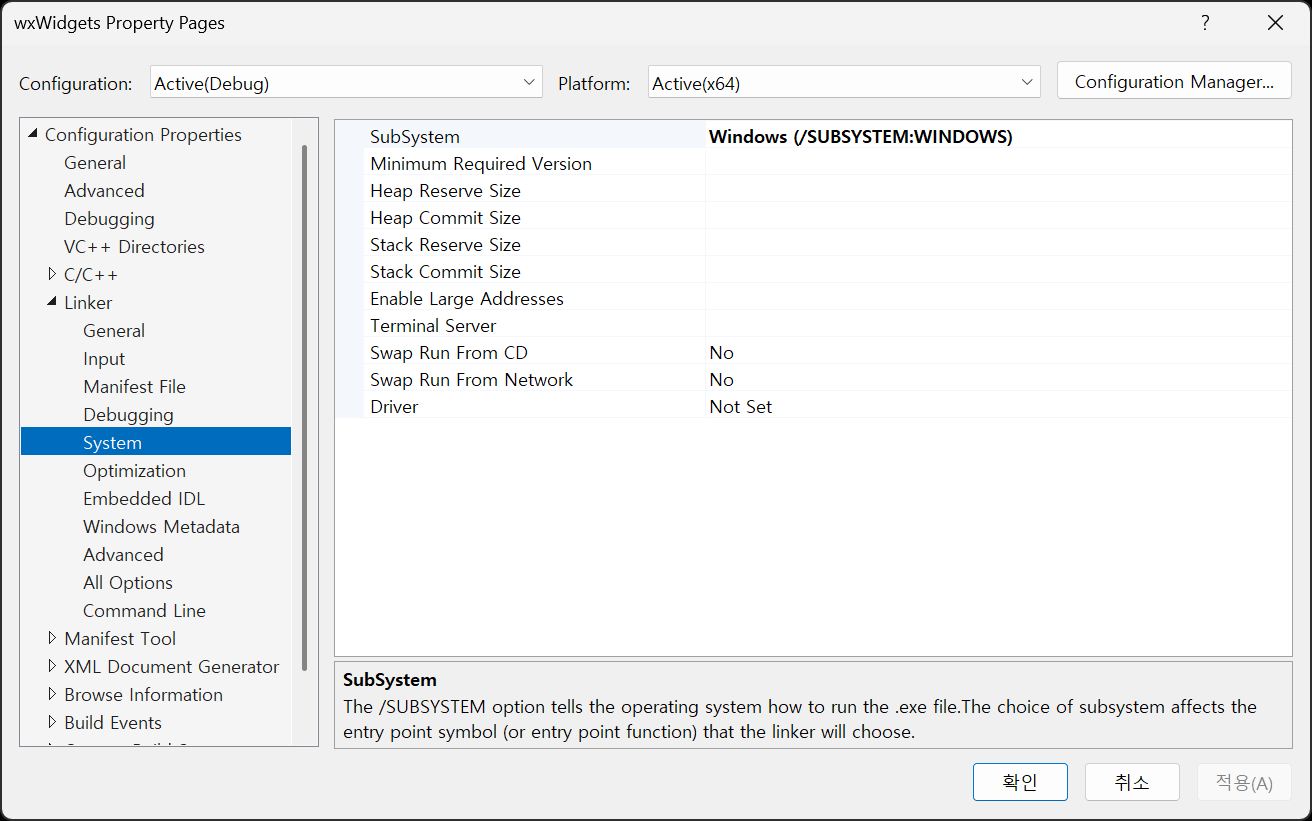
Task: Select Debugging under the Linker node
Action: click(x=128, y=415)
